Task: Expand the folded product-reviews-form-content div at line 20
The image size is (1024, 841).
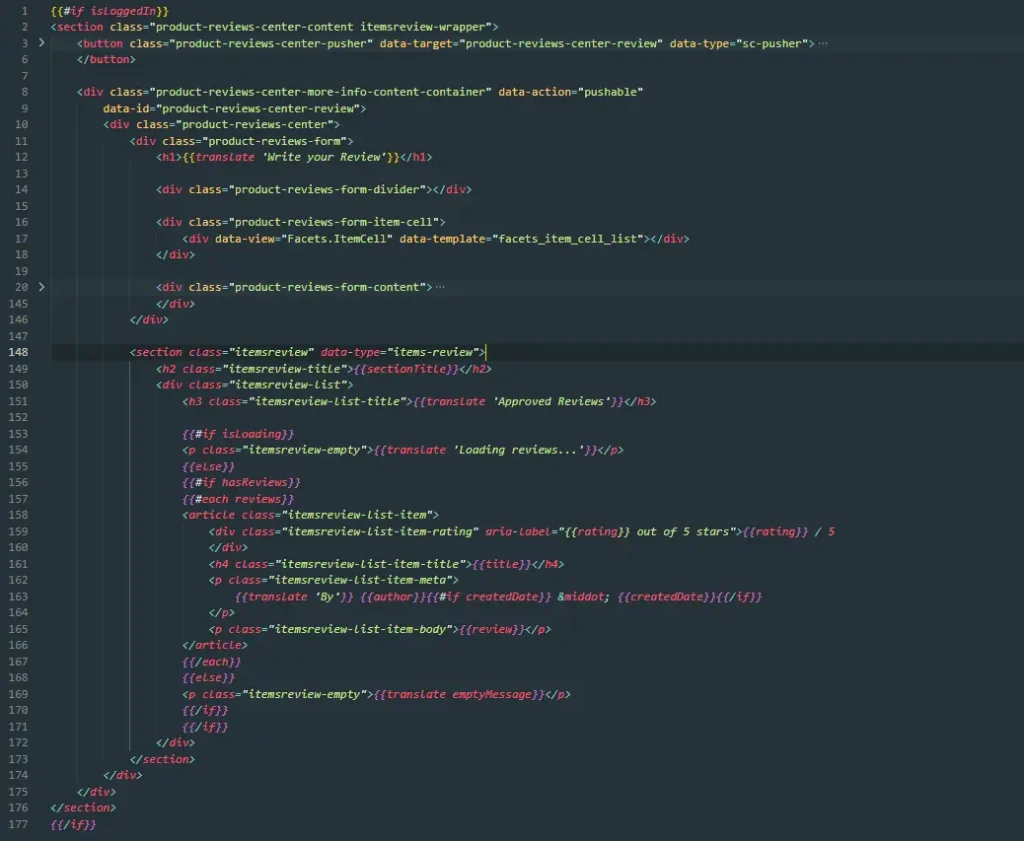Action: pos(42,287)
